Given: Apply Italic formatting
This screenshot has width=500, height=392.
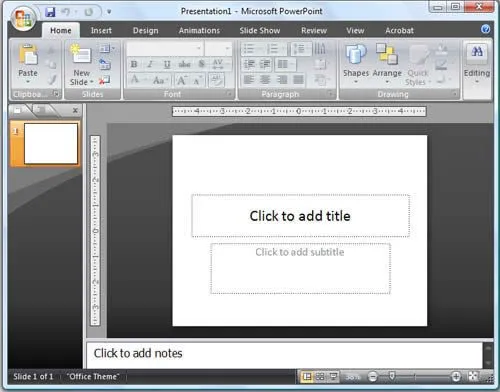Looking at the screenshot, I should [x=150, y=64].
